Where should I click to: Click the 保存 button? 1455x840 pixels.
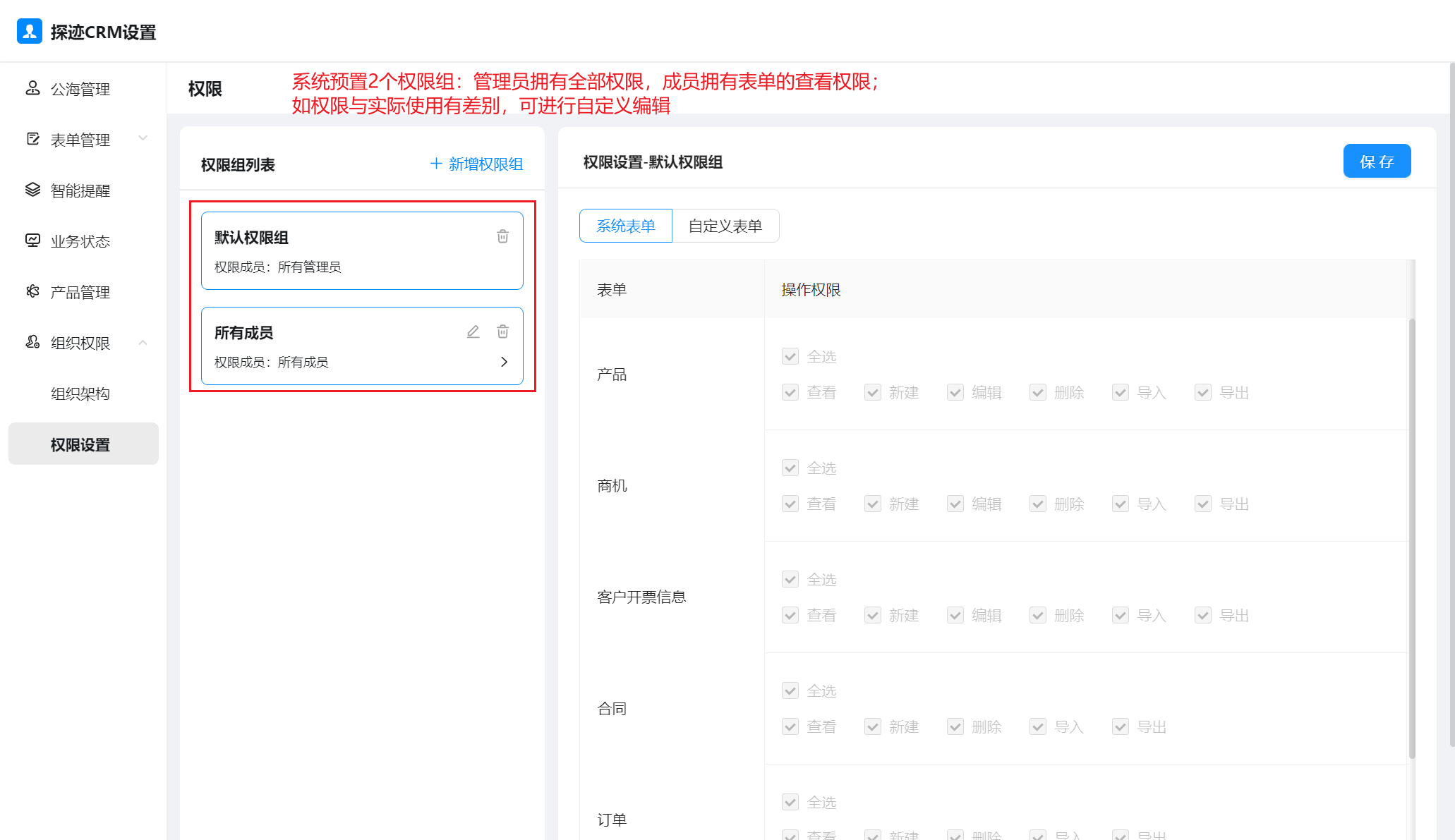(x=1377, y=162)
